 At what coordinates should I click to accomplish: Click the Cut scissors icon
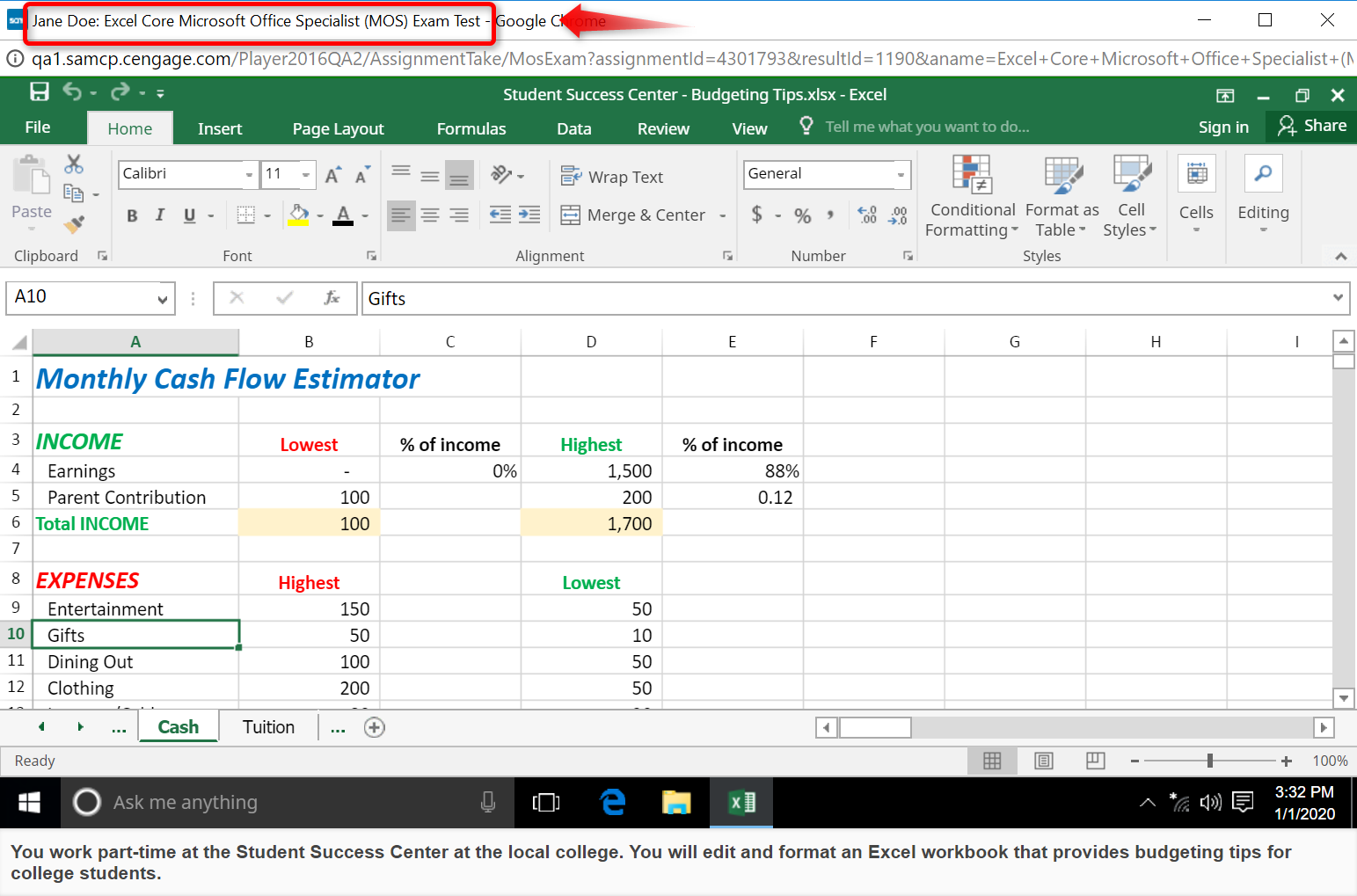pos(74,164)
